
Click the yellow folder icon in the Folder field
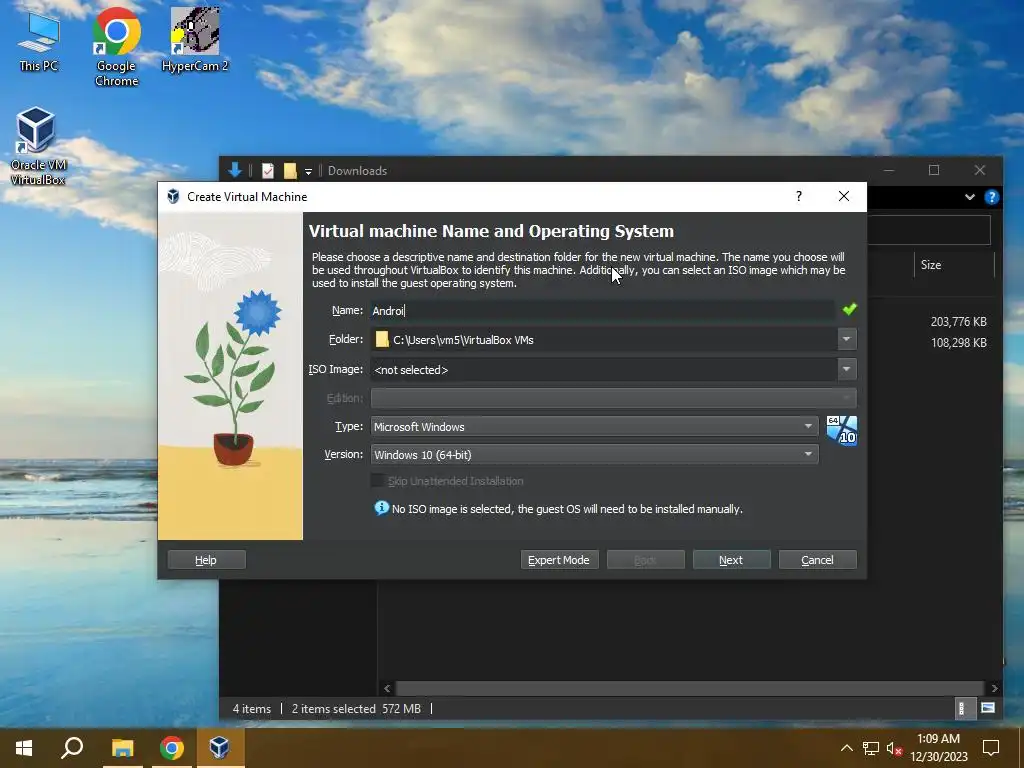pos(382,340)
